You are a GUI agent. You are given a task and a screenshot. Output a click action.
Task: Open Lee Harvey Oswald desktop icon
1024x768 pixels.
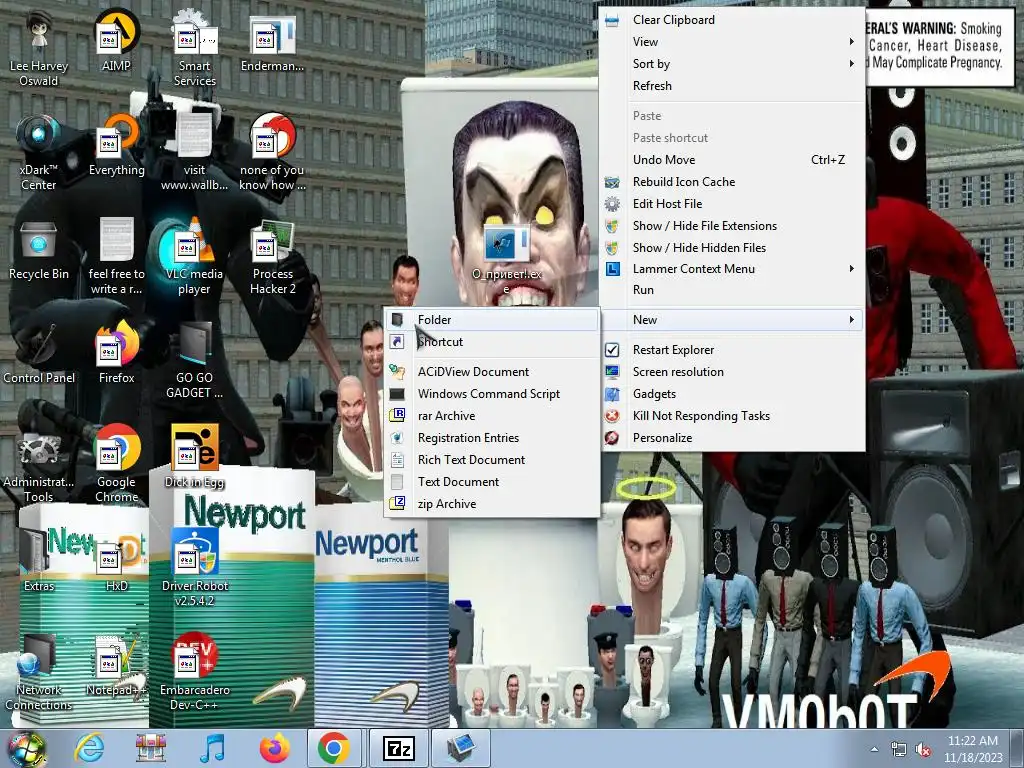pyautogui.click(x=39, y=49)
